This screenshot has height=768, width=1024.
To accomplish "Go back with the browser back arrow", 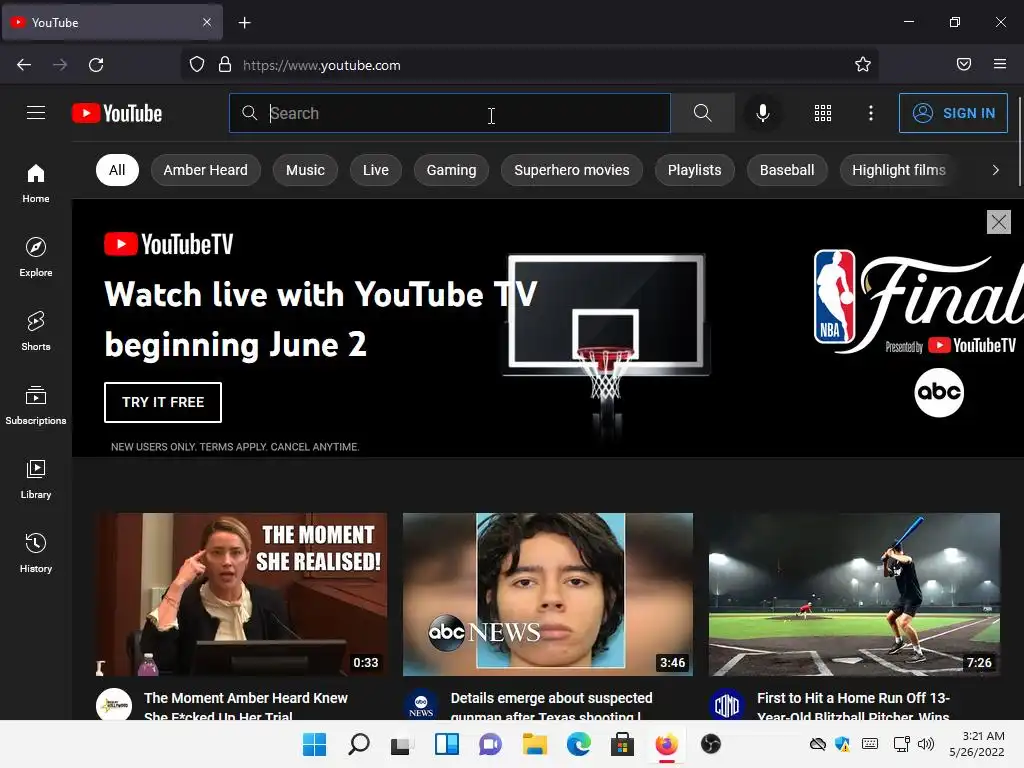I will click(x=24, y=65).
